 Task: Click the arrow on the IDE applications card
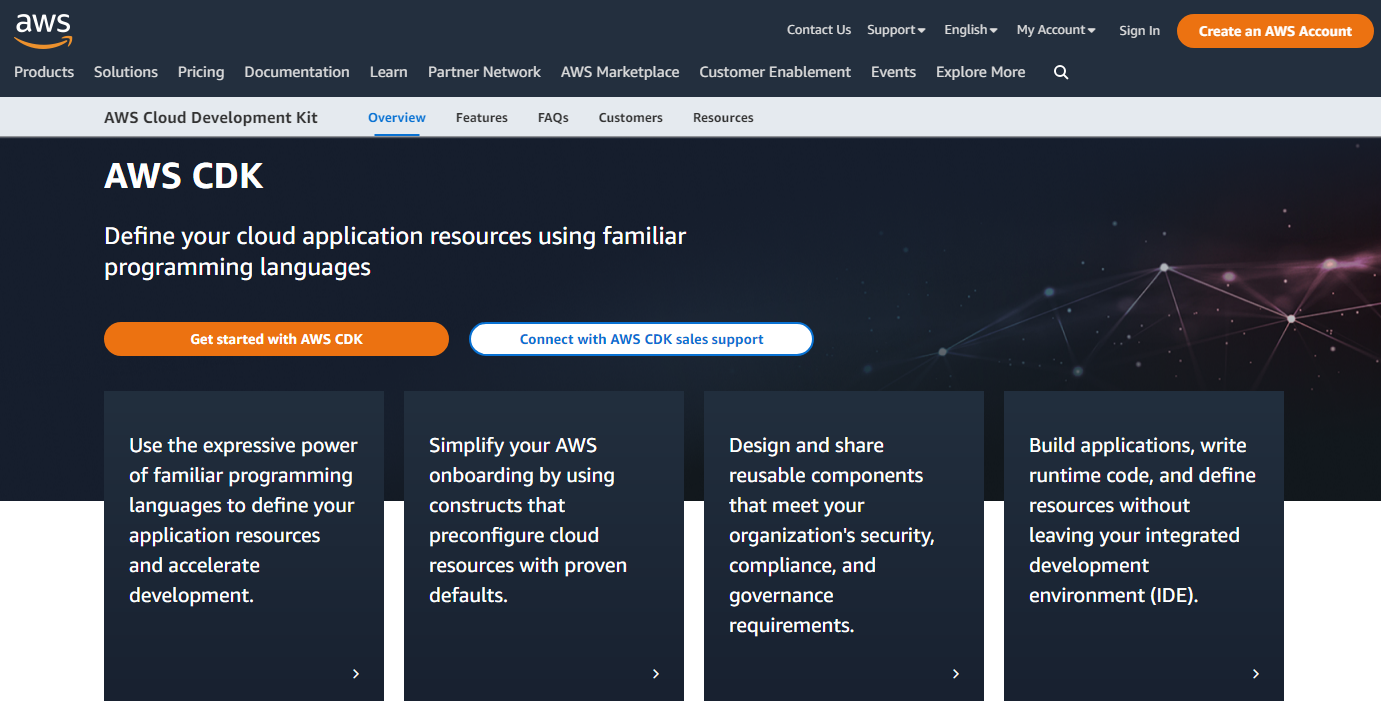coord(1256,673)
